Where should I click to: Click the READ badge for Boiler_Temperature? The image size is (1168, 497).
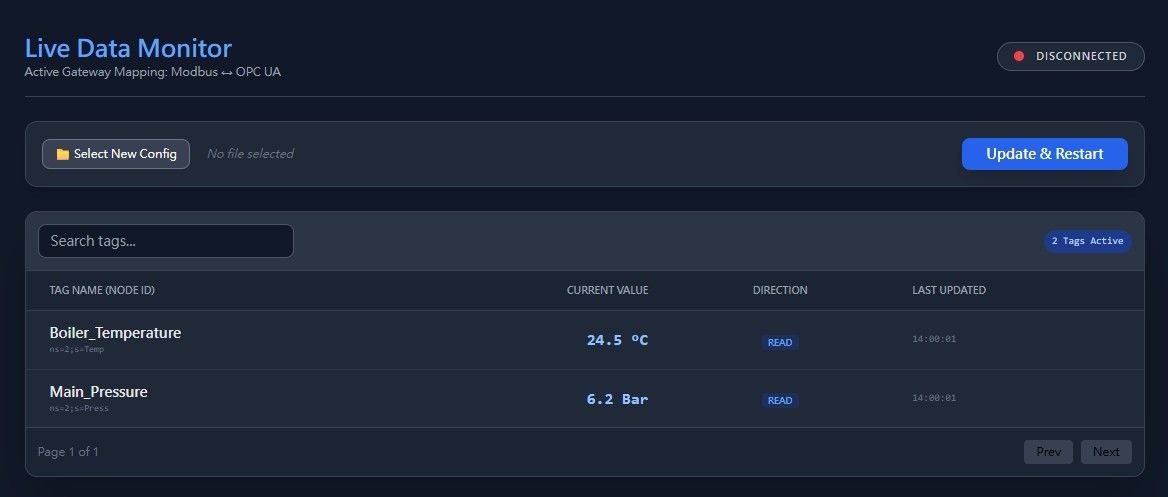point(780,342)
